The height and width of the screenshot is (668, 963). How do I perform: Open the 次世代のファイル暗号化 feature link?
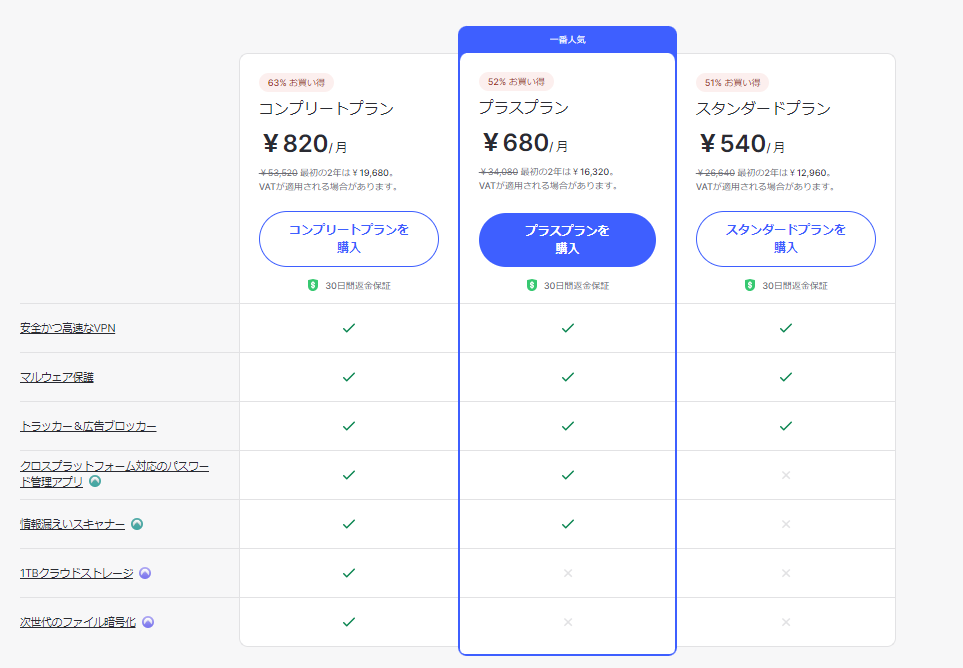pos(77,622)
